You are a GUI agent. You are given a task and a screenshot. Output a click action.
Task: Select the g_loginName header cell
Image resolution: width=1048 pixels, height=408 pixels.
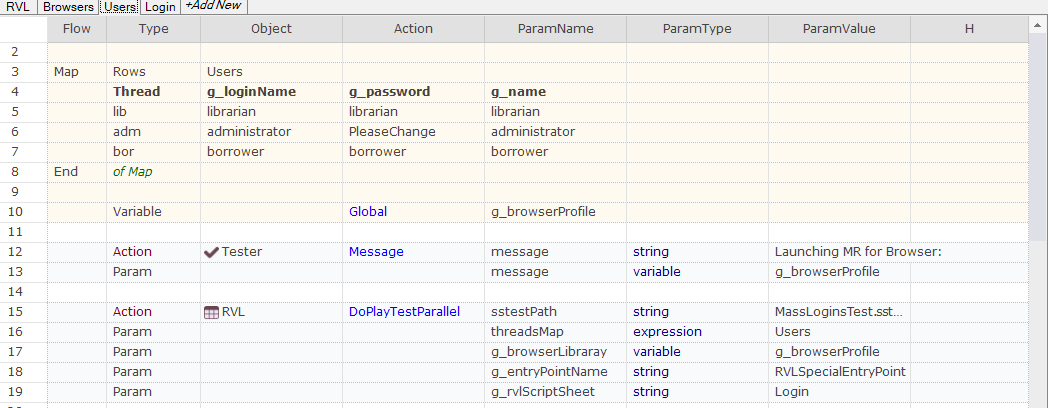pyautogui.click(x=272, y=92)
